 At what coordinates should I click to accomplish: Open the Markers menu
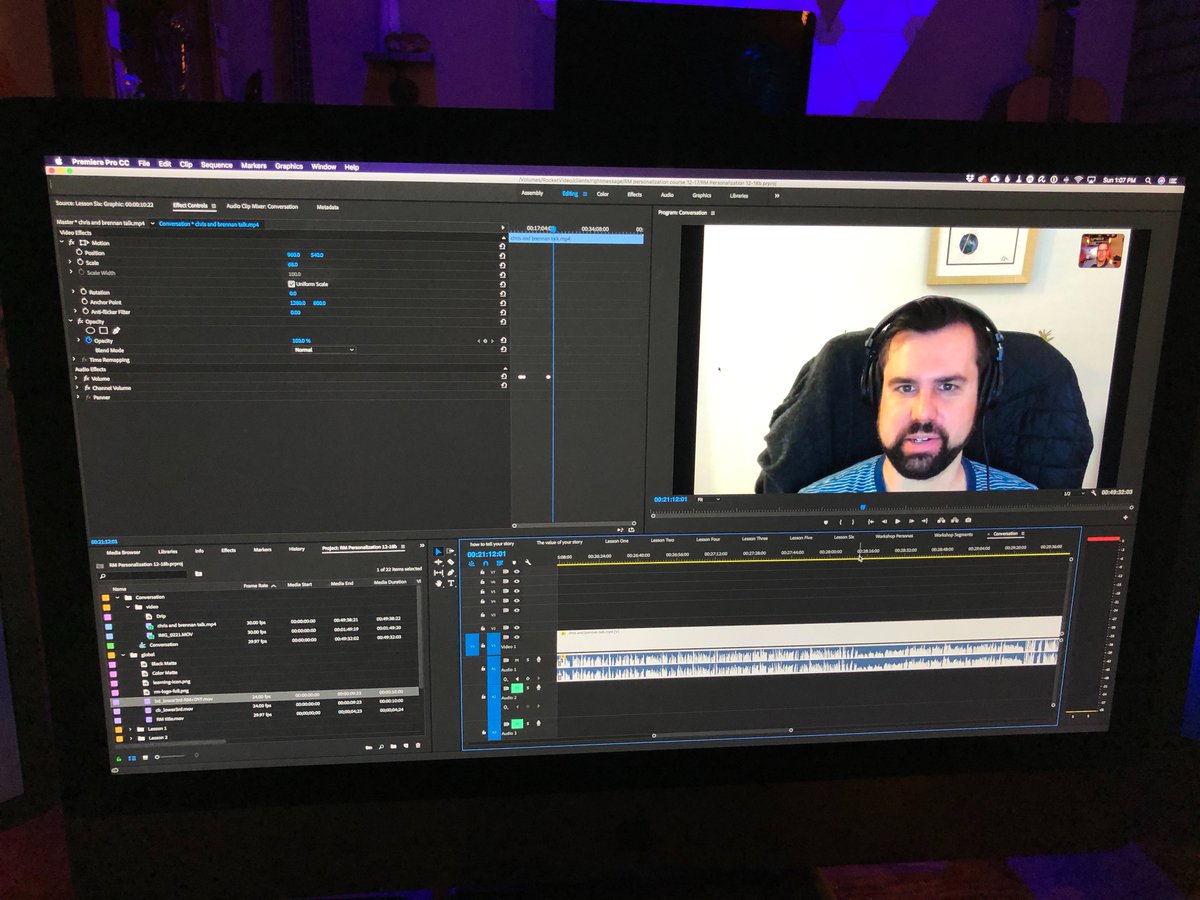[254, 165]
